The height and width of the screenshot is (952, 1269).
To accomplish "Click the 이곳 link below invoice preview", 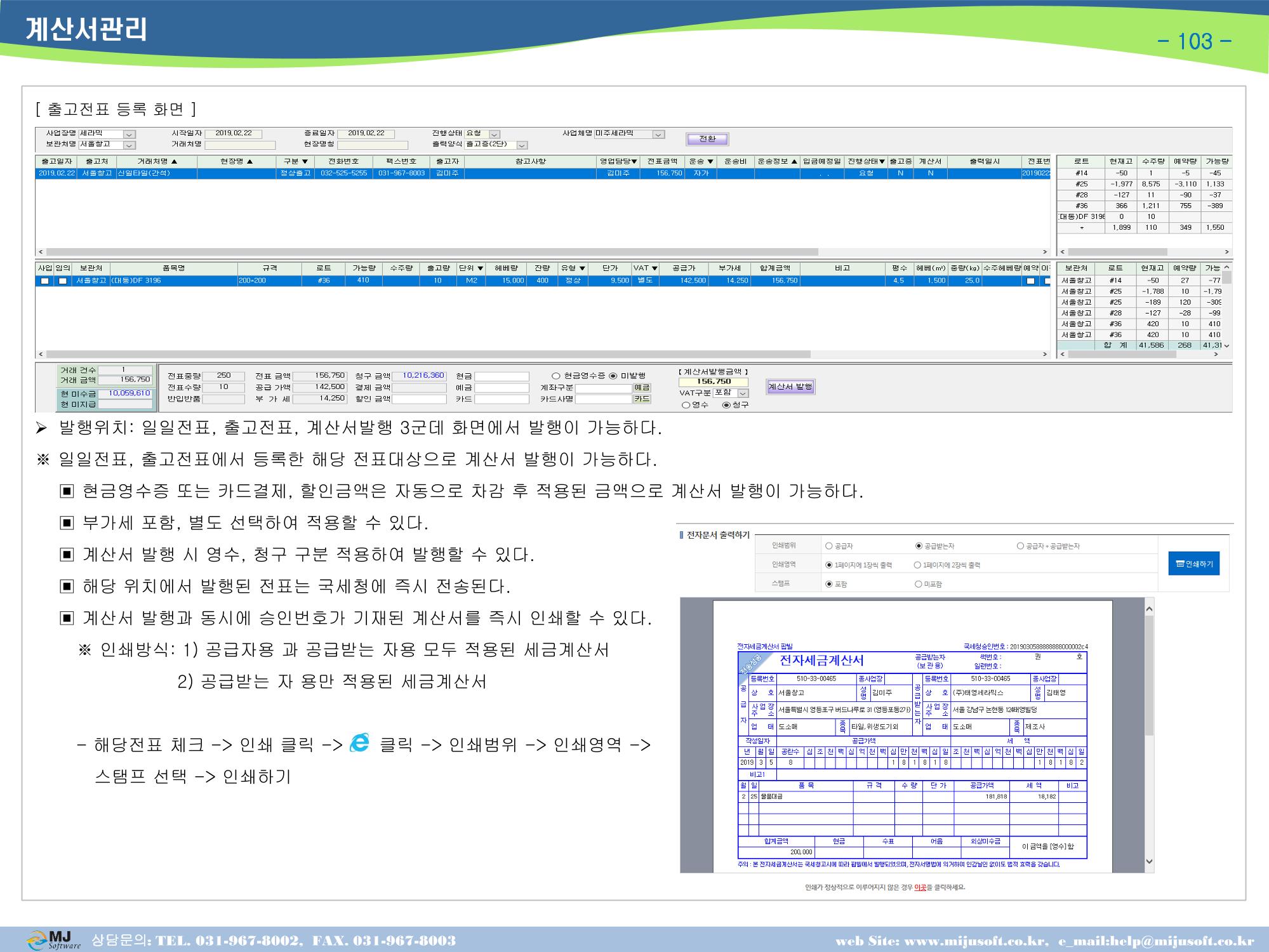I will coord(920,887).
